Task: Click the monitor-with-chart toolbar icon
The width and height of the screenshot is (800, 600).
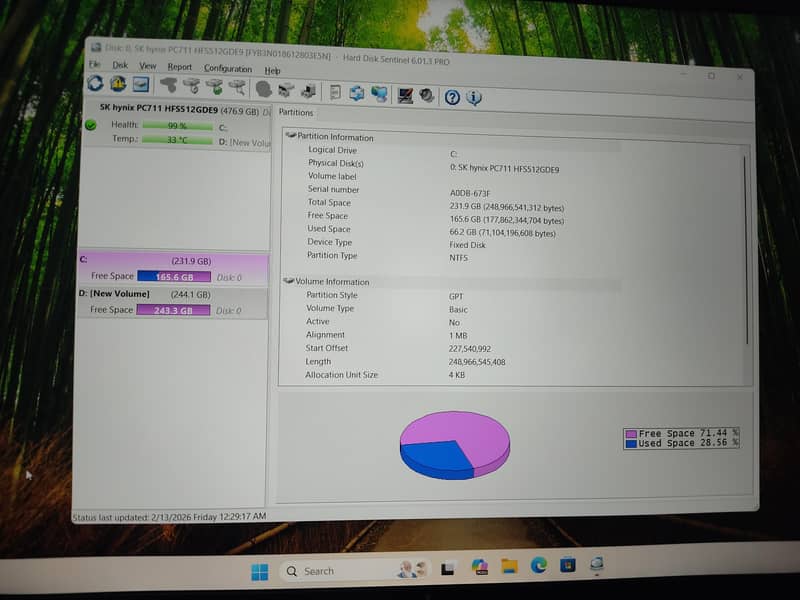Action: pos(405,96)
